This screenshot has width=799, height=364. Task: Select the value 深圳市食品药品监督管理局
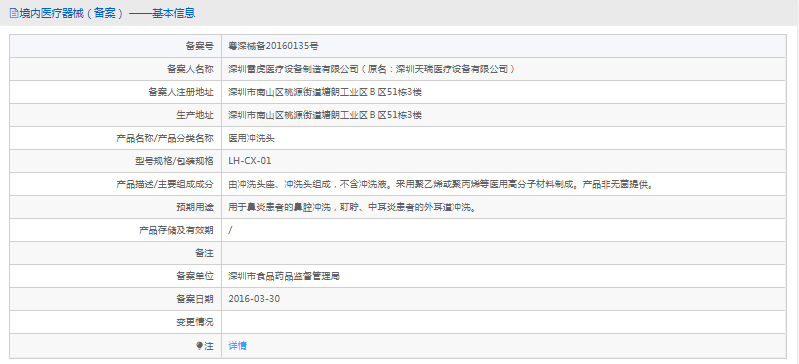284,276
